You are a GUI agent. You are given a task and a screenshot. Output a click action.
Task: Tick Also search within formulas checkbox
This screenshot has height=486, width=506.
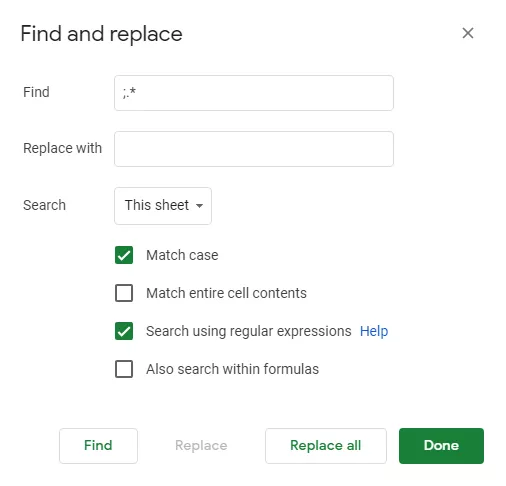(x=124, y=369)
